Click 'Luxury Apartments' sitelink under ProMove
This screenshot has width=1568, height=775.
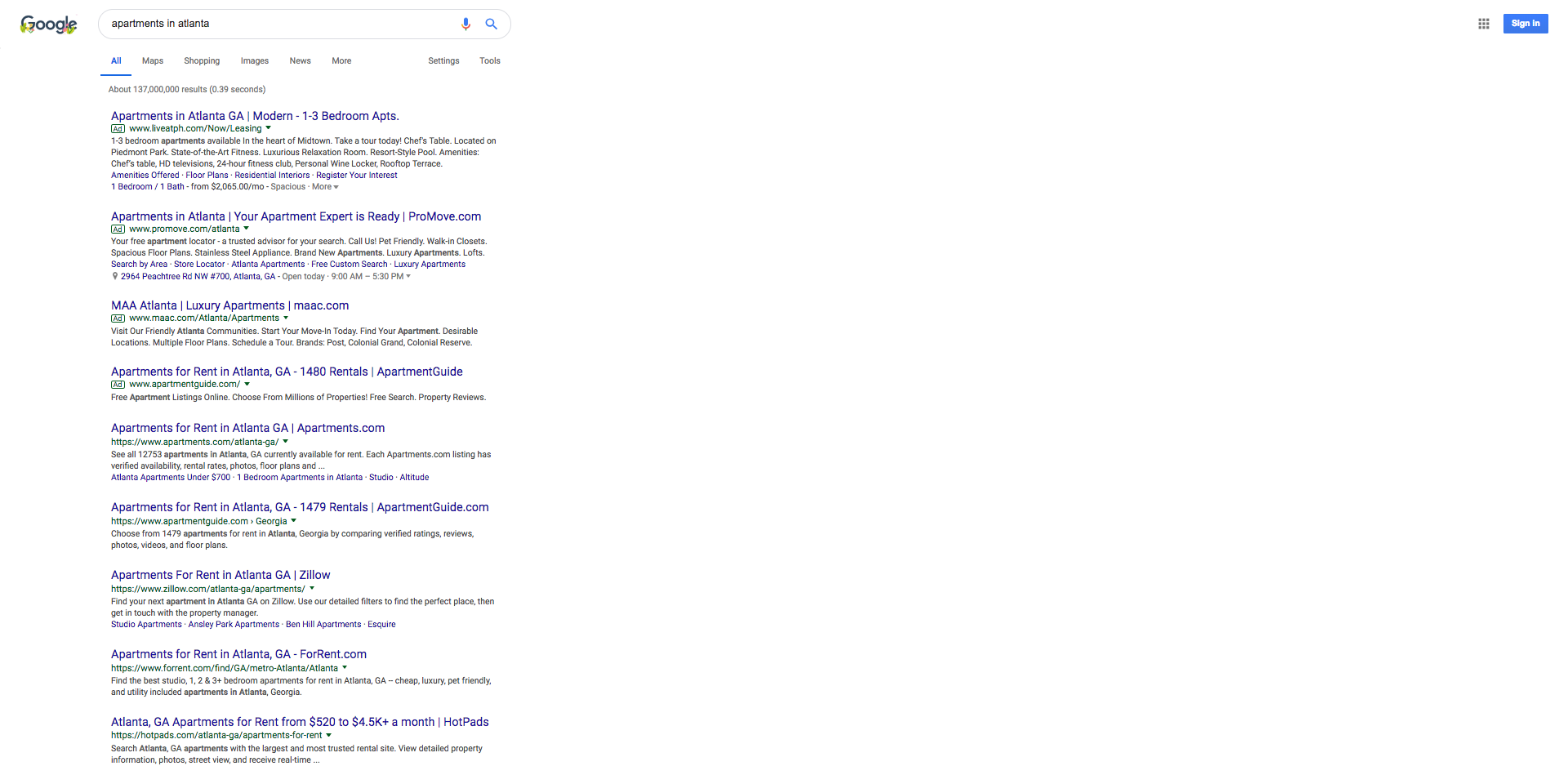click(x=430, y=265)
